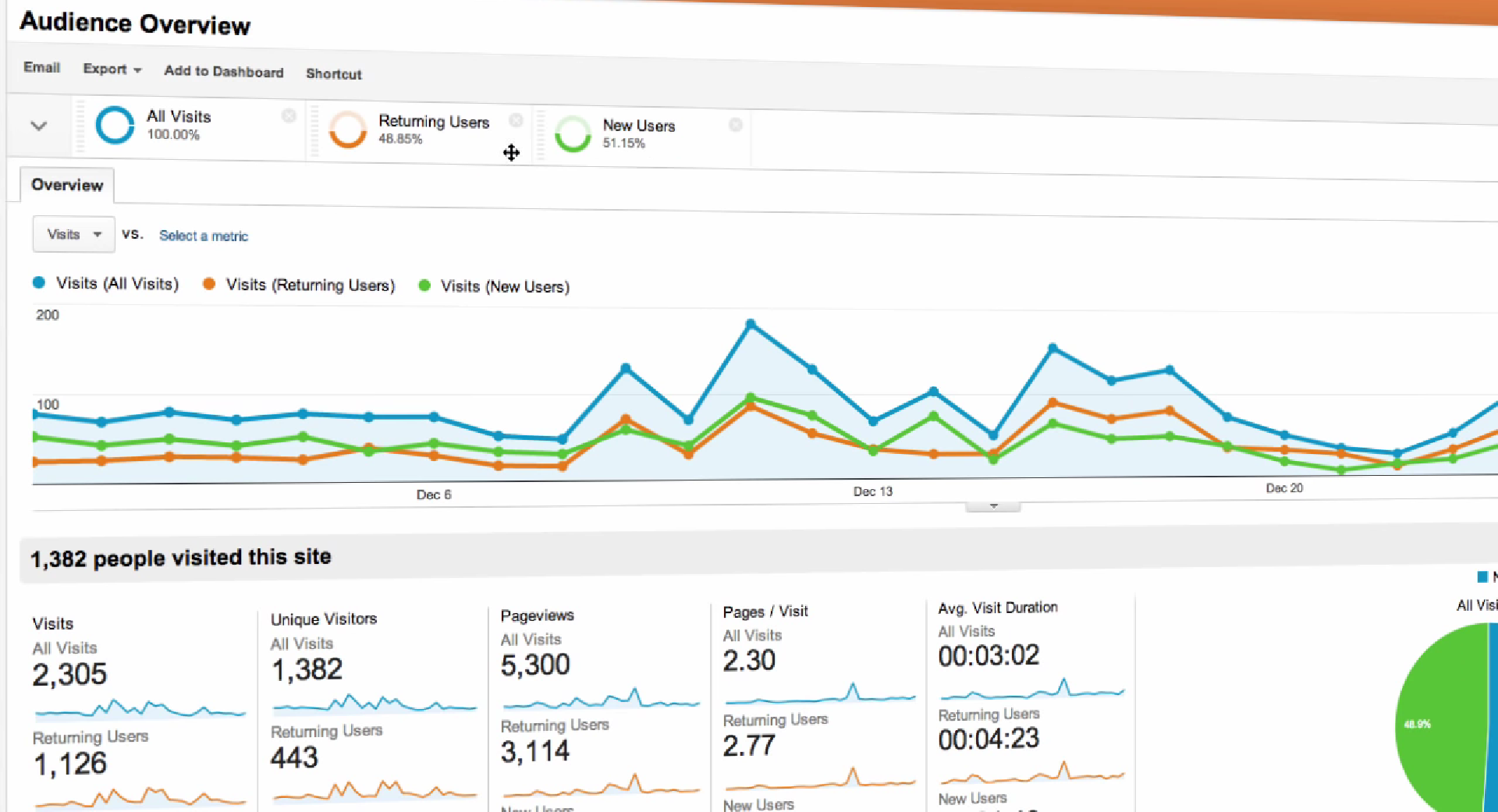Click the Dec 13 axis label
This screenshot has width=1498, height=812.
pos(873,491)
